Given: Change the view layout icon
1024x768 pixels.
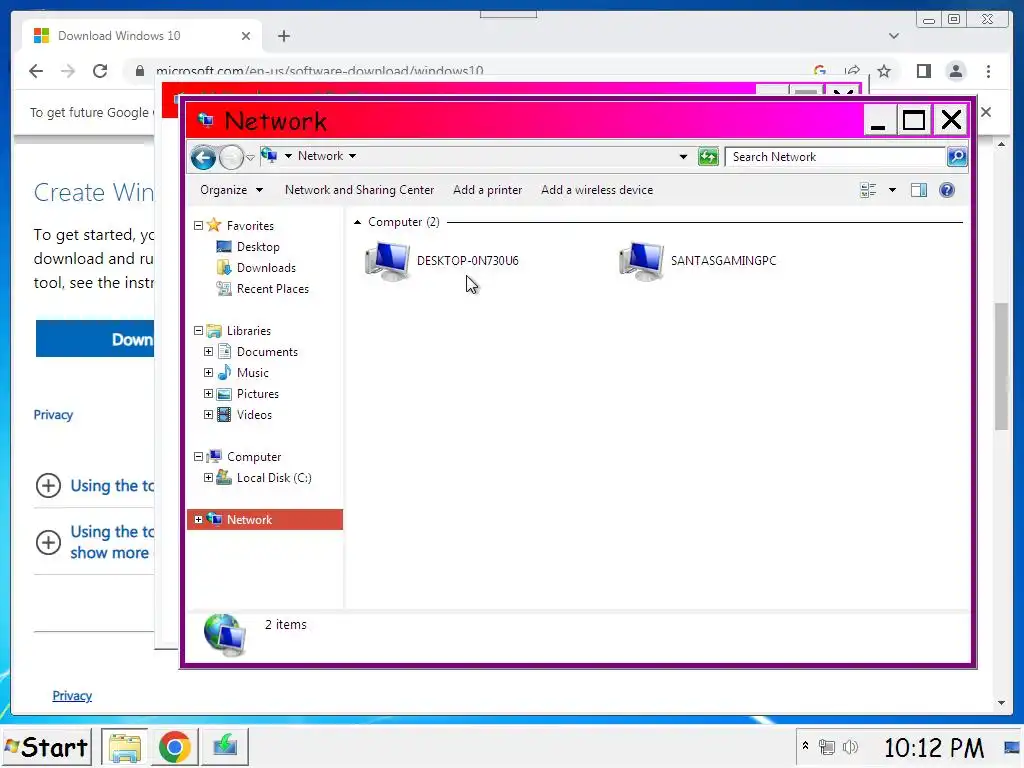Looking at the screenshot, I should pos(869,190).
